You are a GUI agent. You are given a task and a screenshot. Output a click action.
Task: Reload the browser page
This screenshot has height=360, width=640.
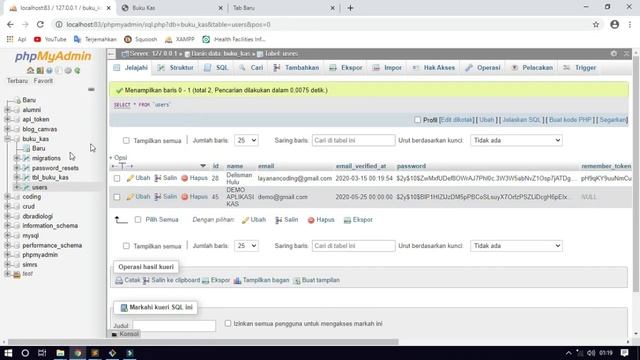(x=40, y=24)
